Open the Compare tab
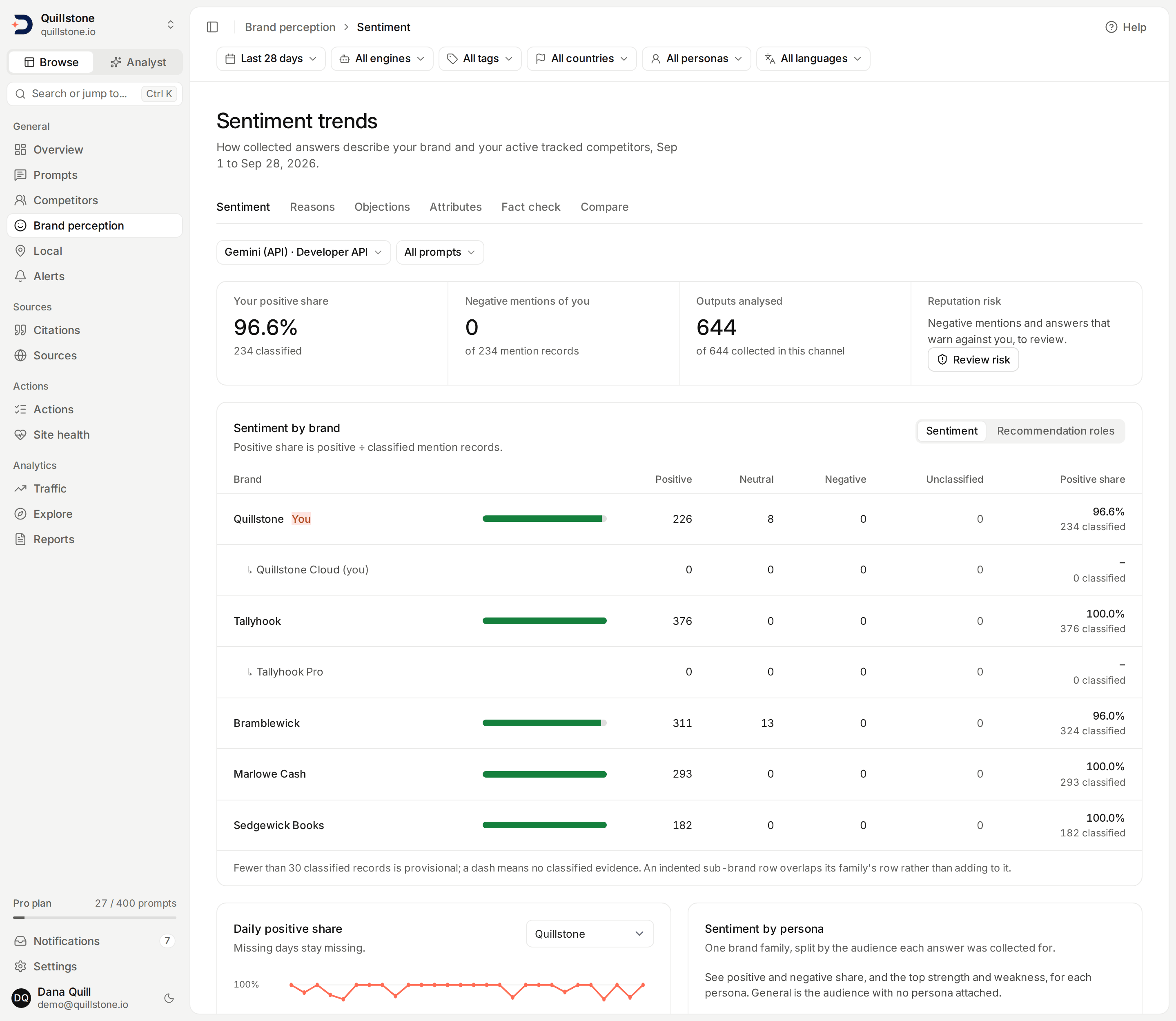1176x1021 pixels. click(604, 207)
